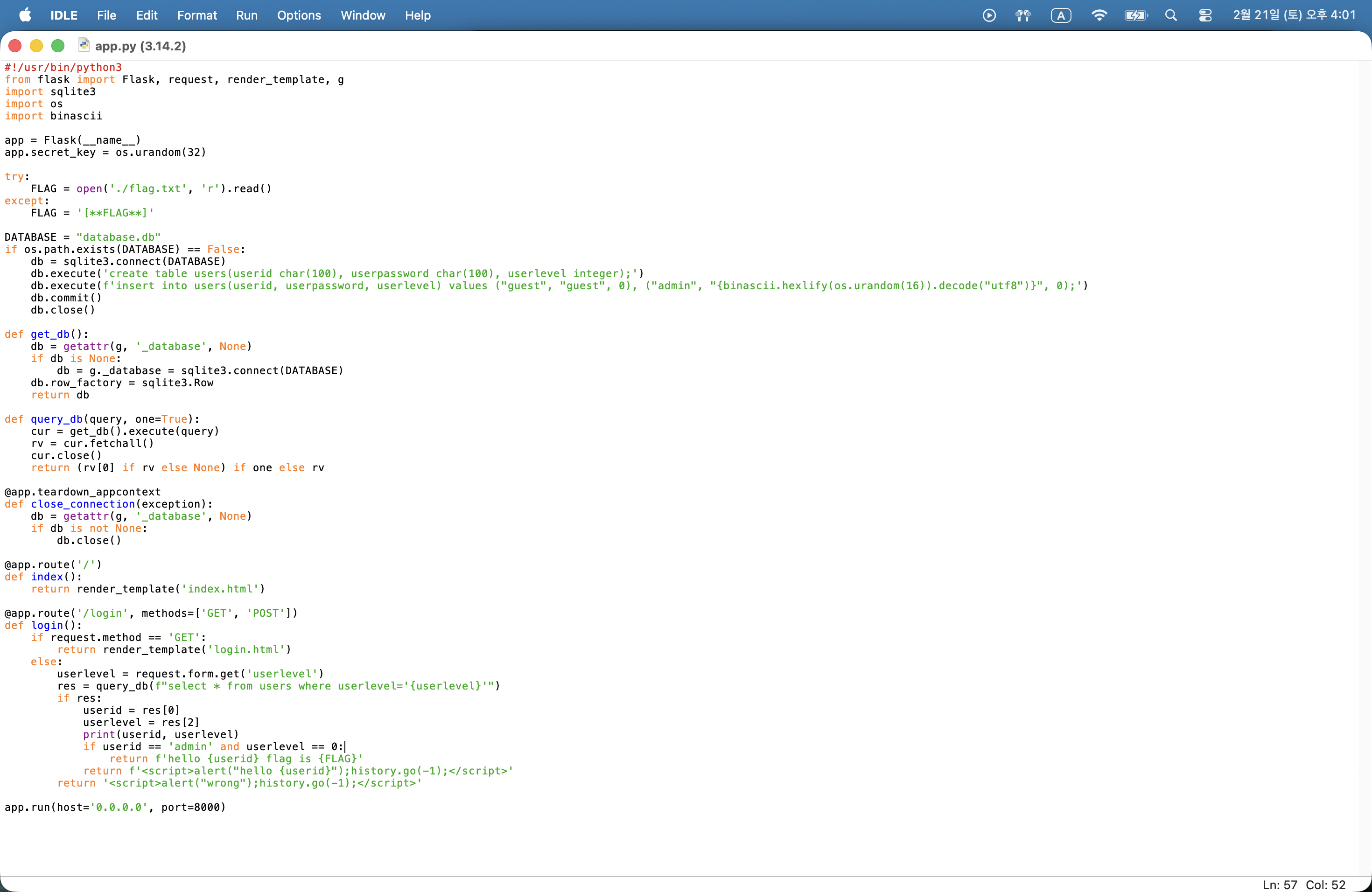Place cursor in the app.run line
The height and width of the screenshot is (892, 1372).
click(x=115, y=807)
